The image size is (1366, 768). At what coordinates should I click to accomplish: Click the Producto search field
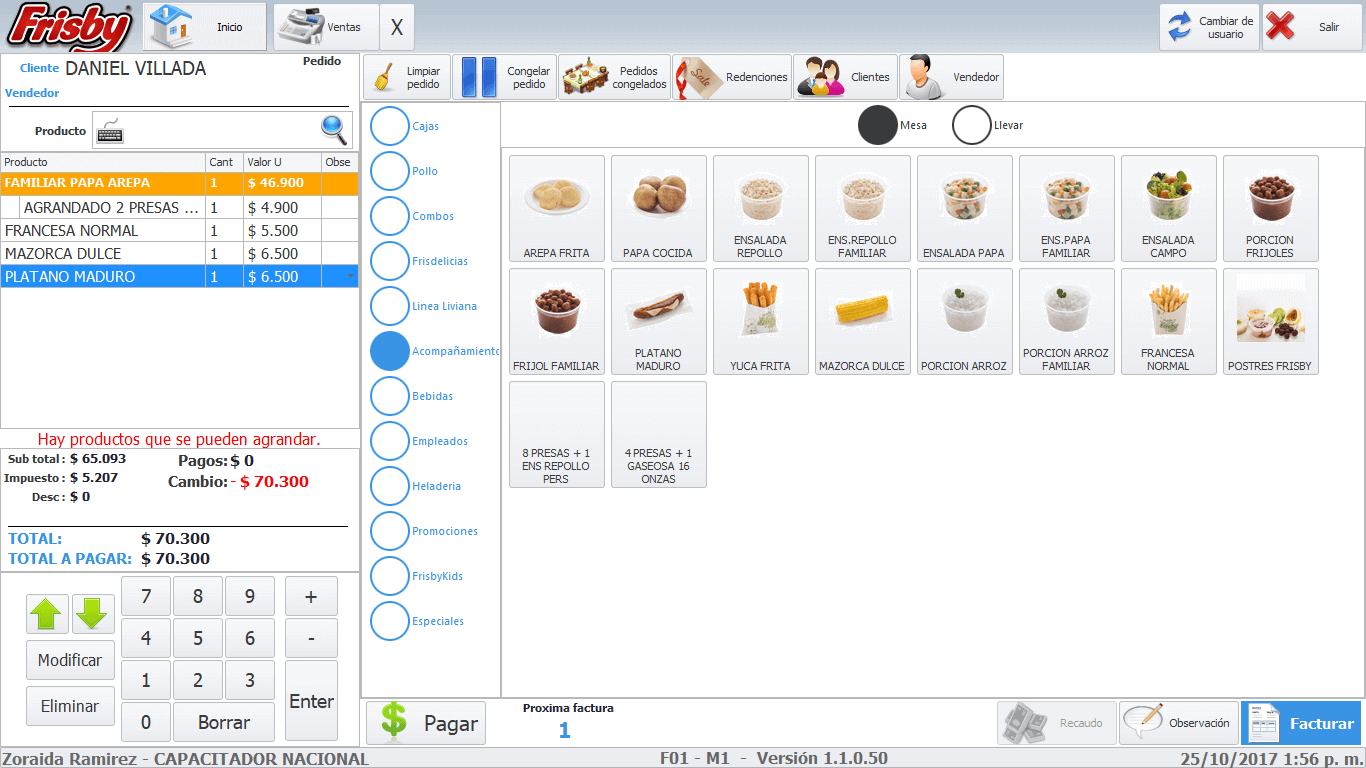pos(222,131)
